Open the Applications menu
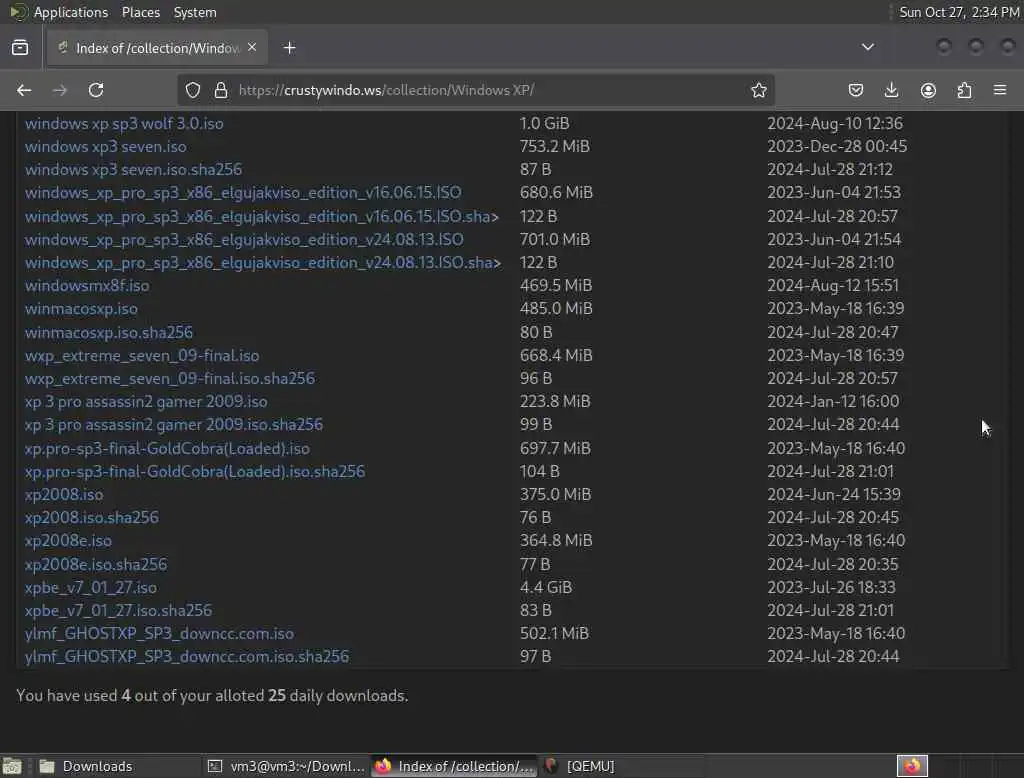The width and height of the screenshot is (1024, 778). [x=71, y=12]
